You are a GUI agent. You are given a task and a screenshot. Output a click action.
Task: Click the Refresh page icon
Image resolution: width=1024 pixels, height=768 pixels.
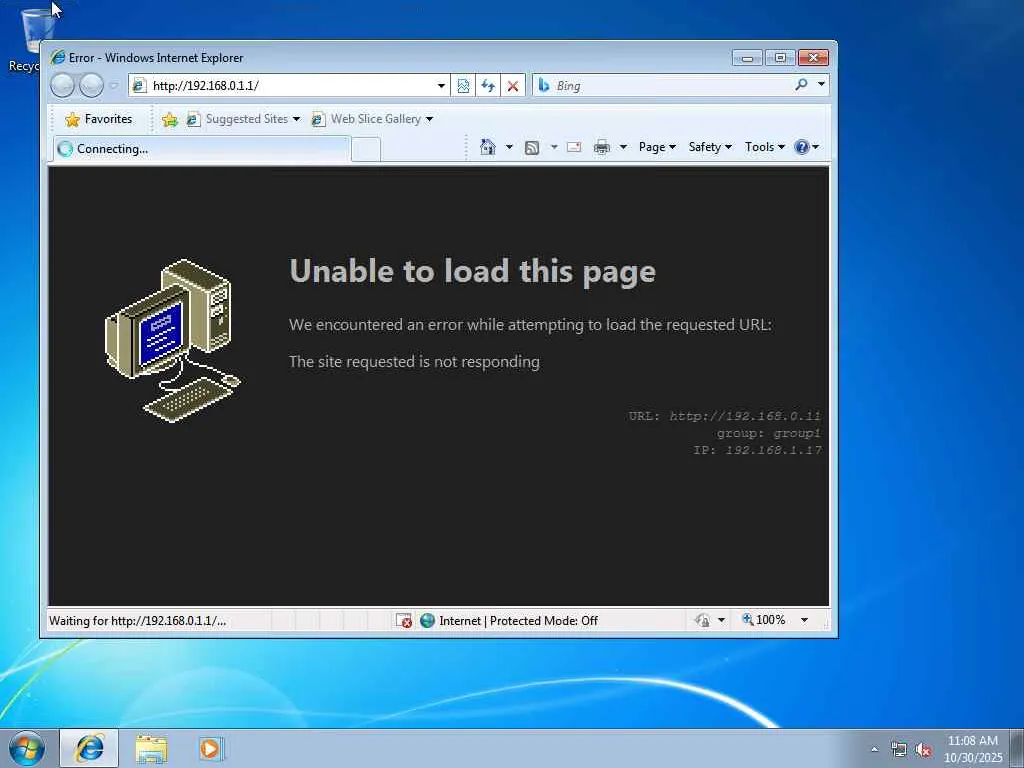pyautogui.click(x=488, y=86)
